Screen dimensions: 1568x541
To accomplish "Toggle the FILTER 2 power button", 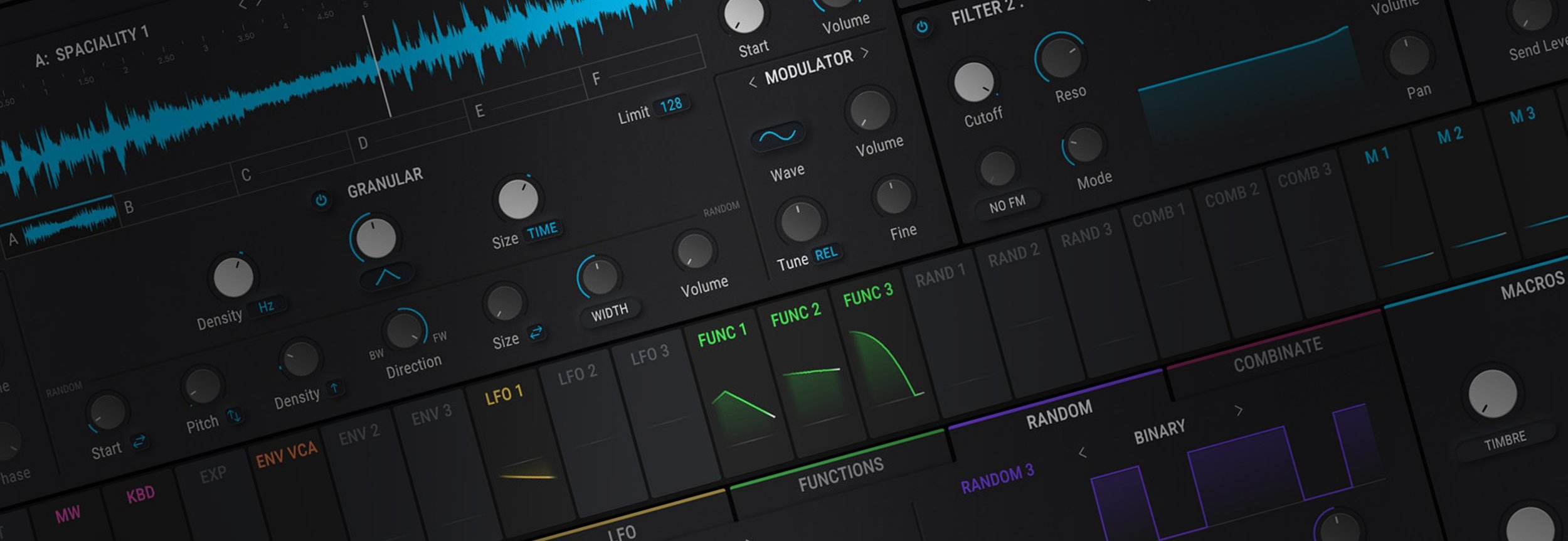I will 922,27.
